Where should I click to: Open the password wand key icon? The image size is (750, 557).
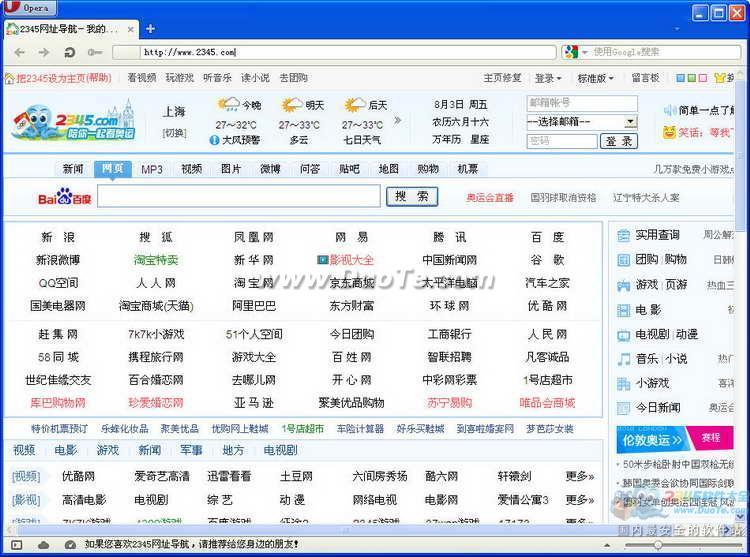tap(95, 52)
